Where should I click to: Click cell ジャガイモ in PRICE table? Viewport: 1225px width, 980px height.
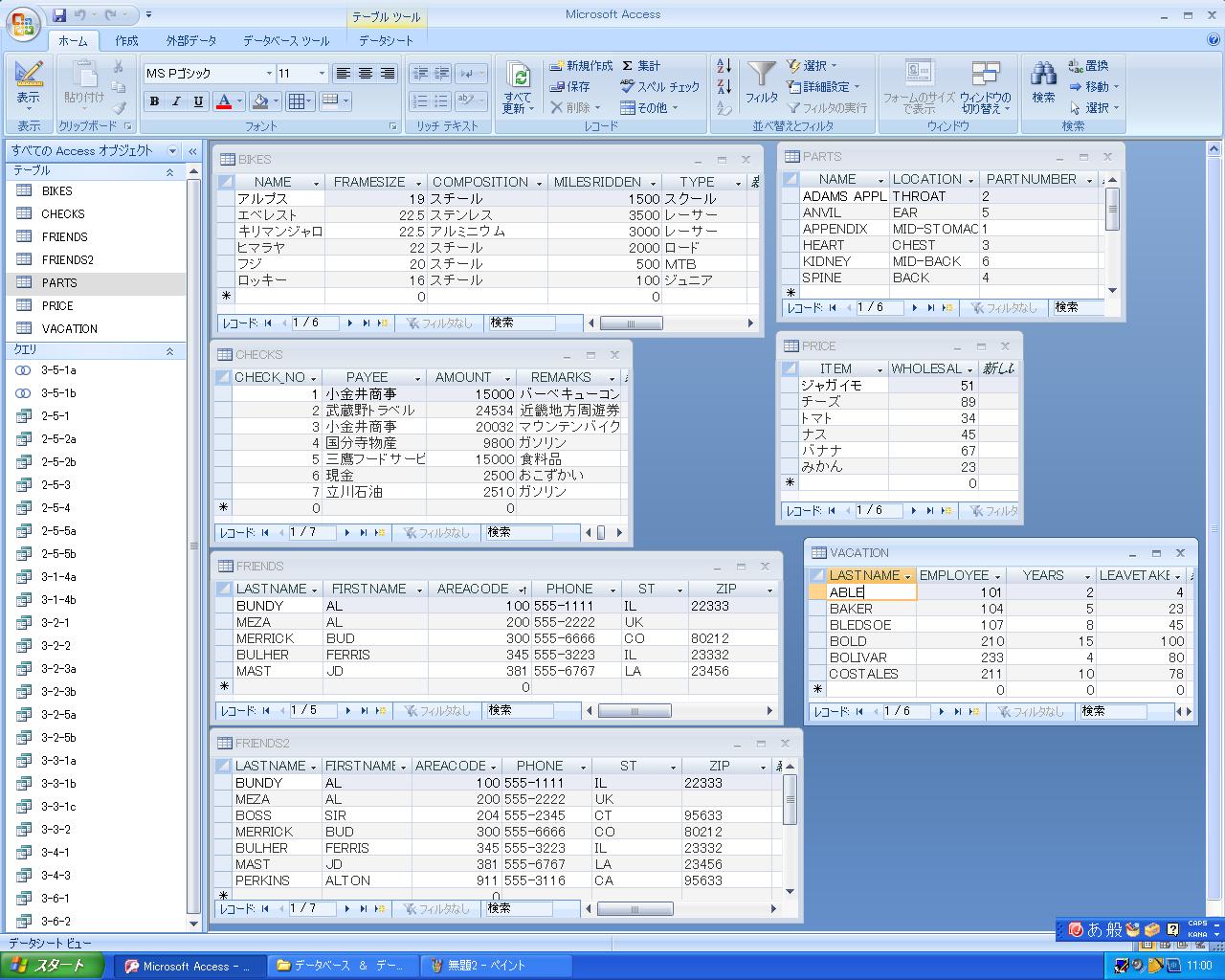pyautogui.click(x=842, y=386)
